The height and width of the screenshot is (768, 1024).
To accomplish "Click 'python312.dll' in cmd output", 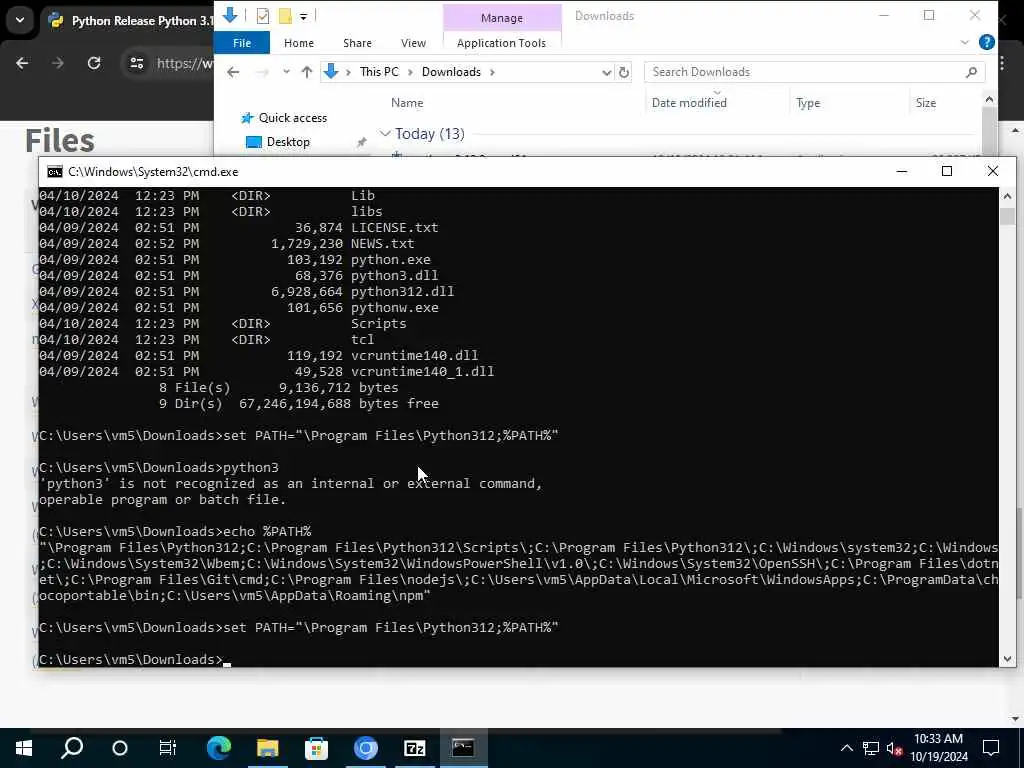I will tap(402, 291).
